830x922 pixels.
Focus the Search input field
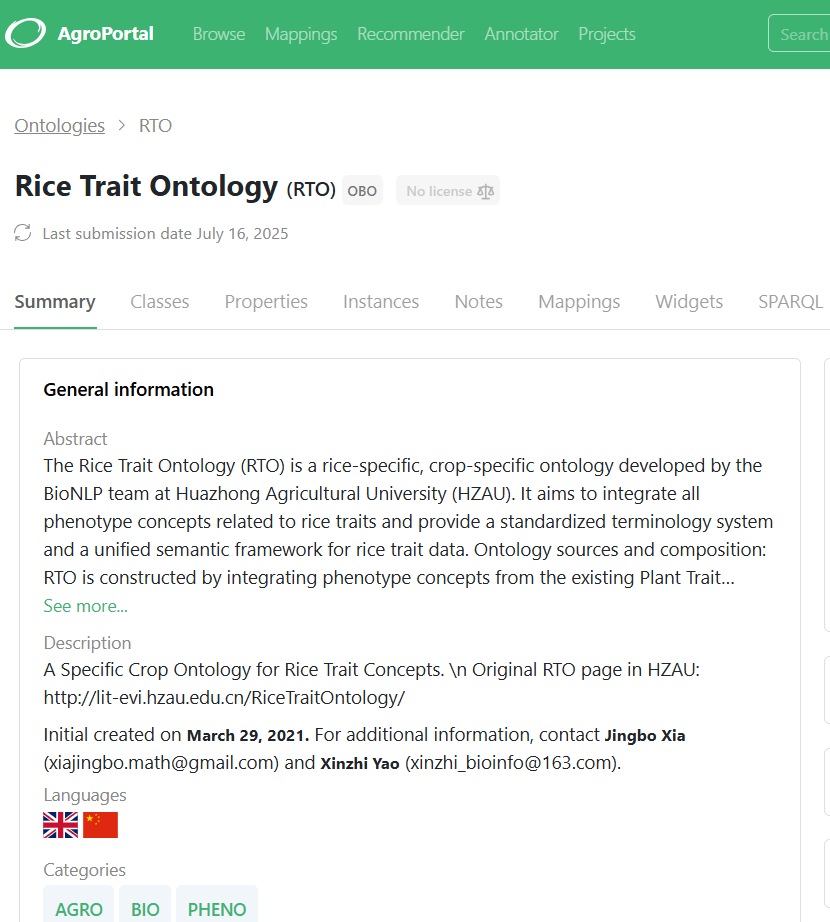[801, 34]
